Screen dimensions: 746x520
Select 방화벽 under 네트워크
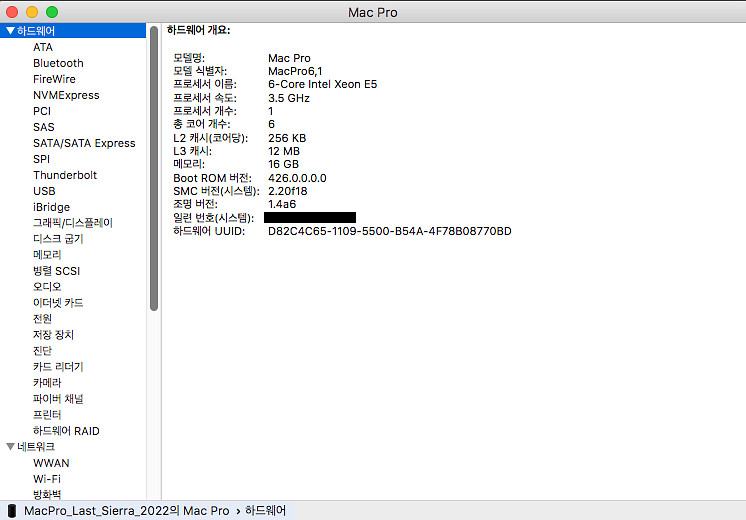(47, 495)
